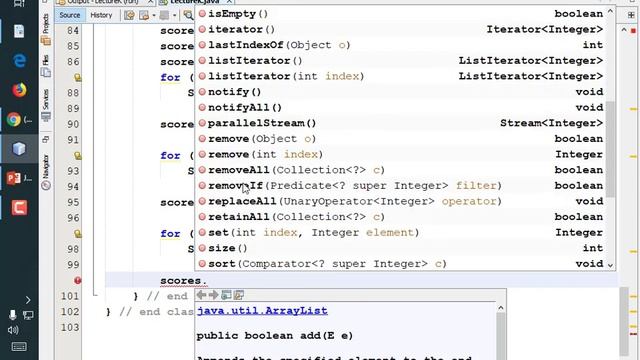Open Microsoft Edge from taskbar
Viewport: 640px width, 360px height.
tap(19, 60)
